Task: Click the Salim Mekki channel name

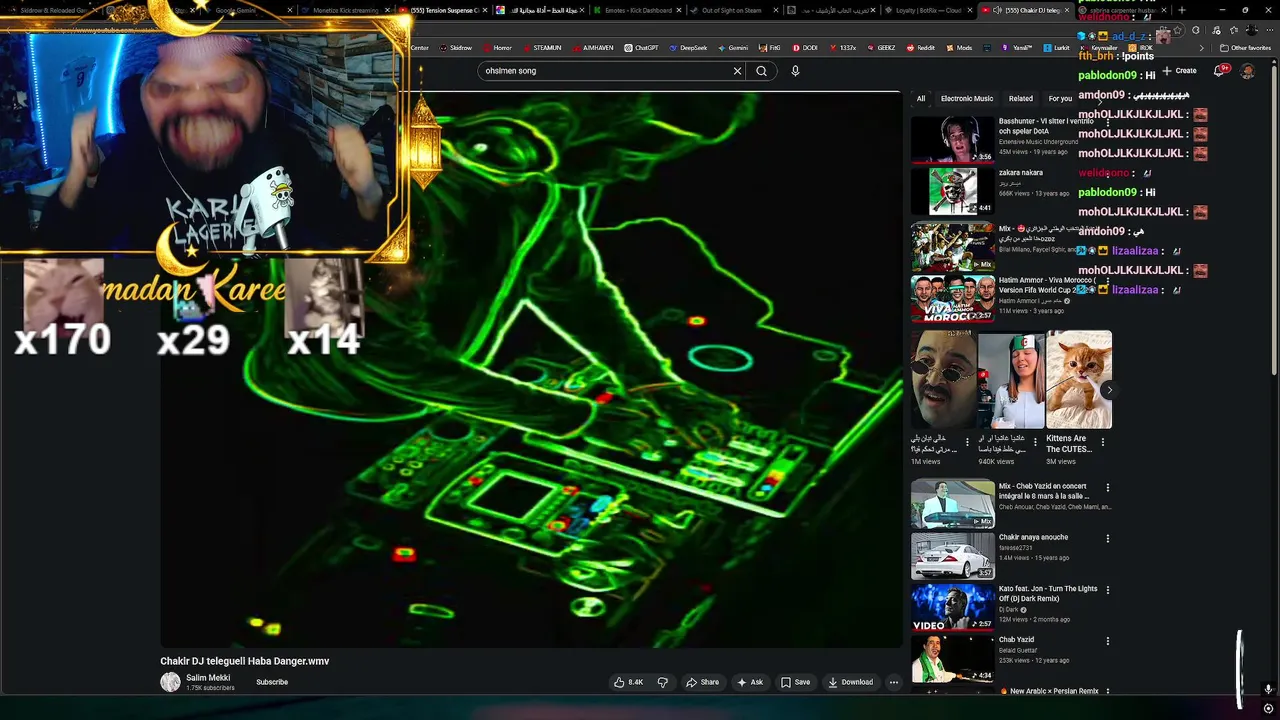Action: coord(208,678)
